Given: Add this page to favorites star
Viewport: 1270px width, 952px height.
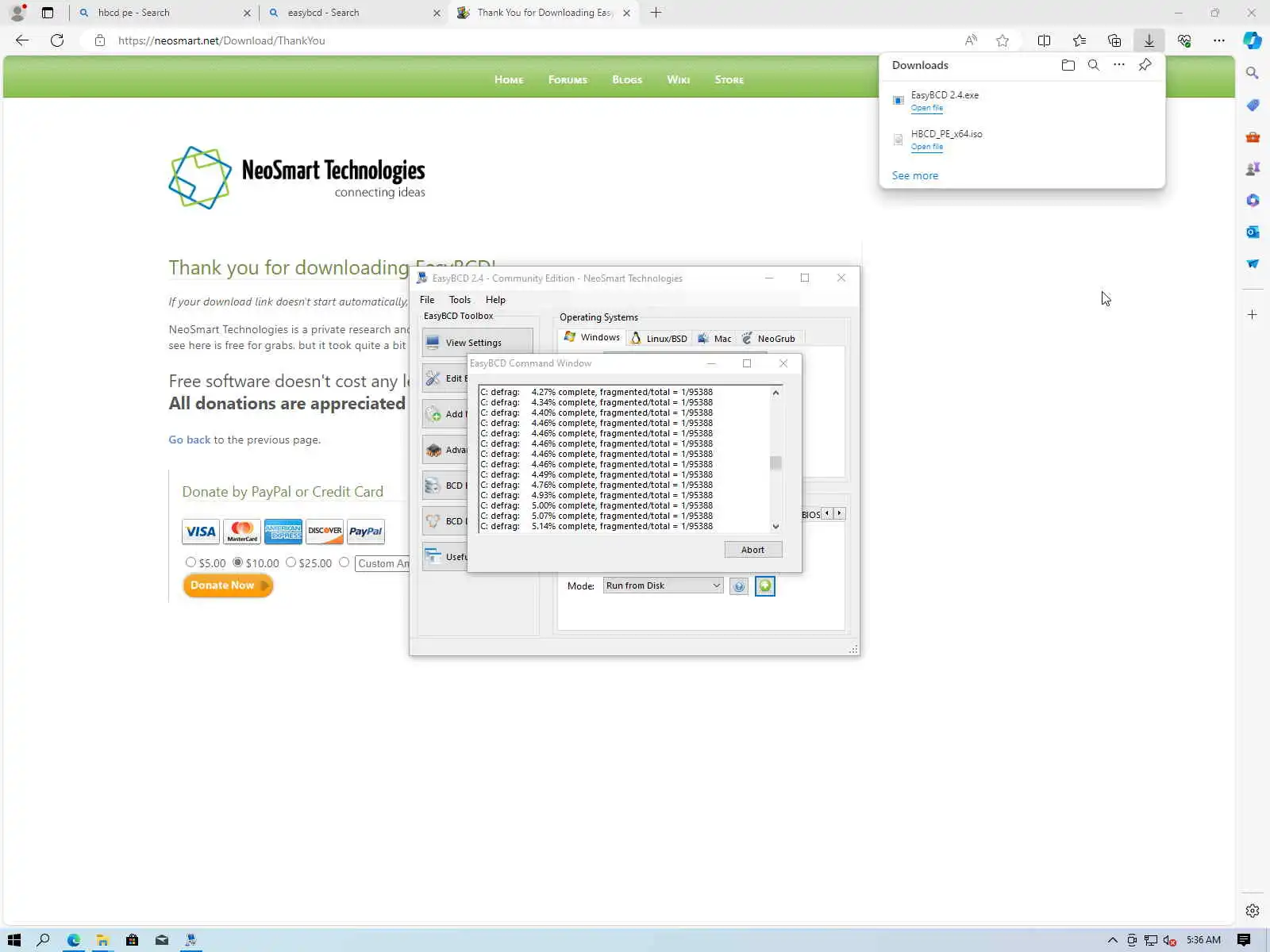Looking at the screenshot, I should tap(1003, 40).
